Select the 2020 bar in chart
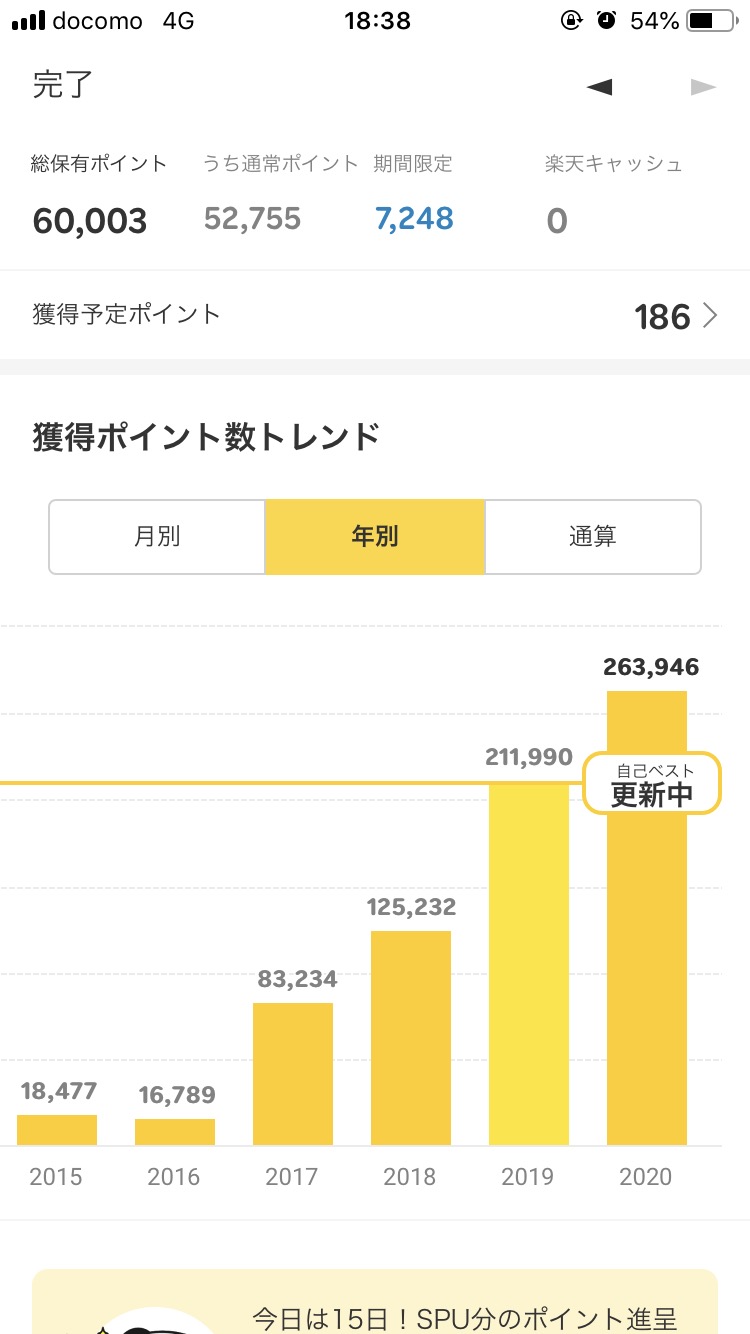750x1334 pixels. (647, 980)
